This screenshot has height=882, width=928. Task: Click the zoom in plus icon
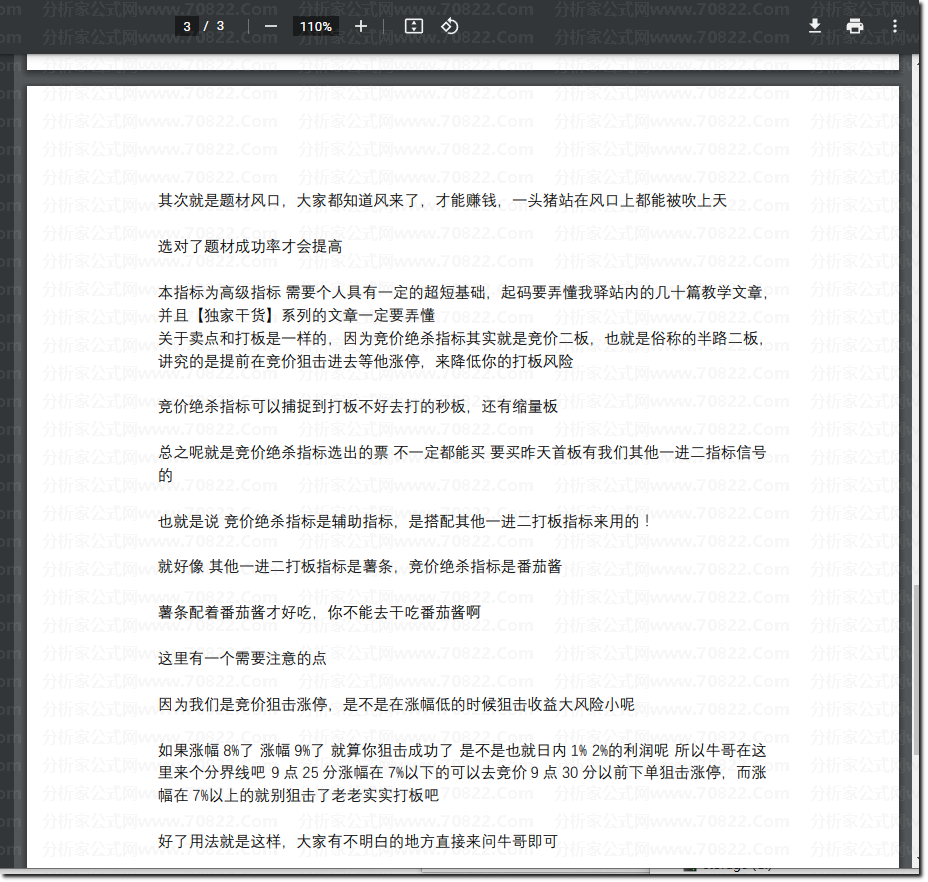pyautogui.click(x=360, y=26)
